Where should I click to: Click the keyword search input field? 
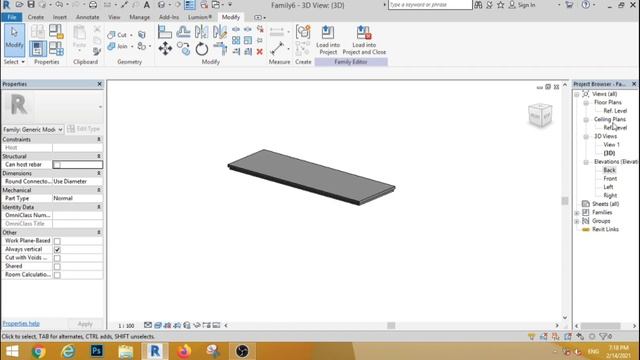coord(430,5)
